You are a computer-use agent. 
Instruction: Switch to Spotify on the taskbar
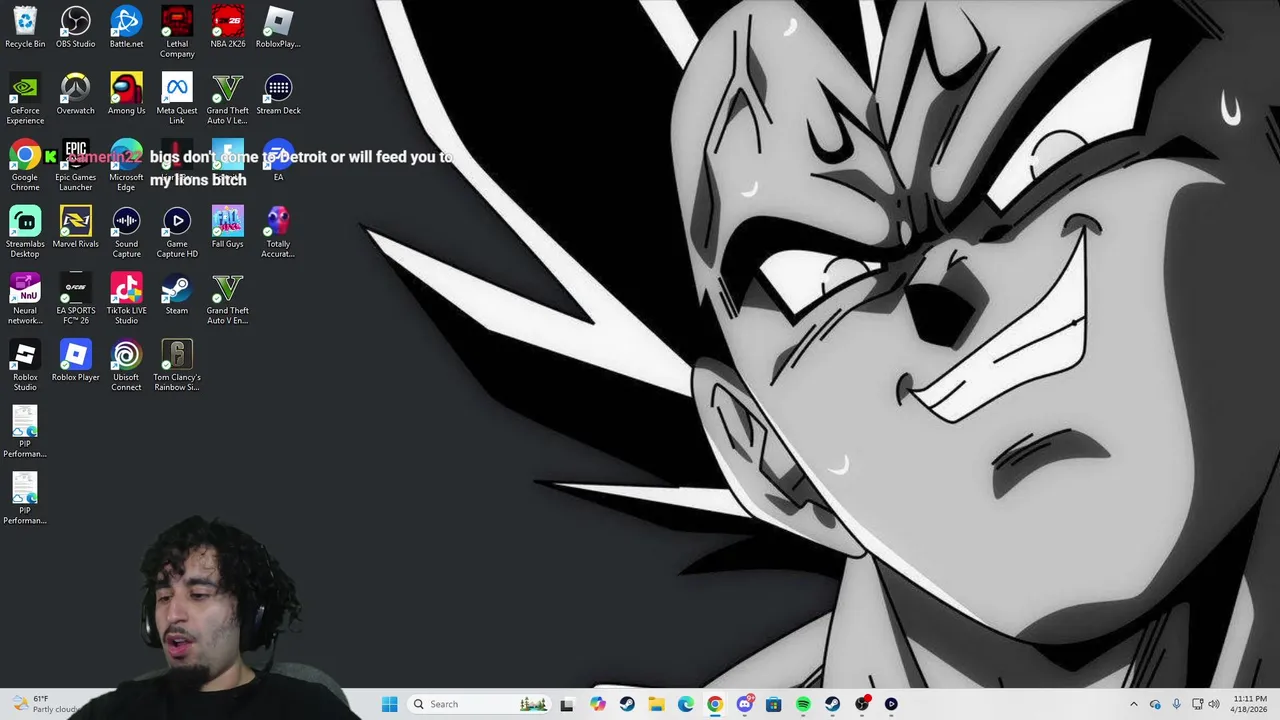[x=803, y=704]
